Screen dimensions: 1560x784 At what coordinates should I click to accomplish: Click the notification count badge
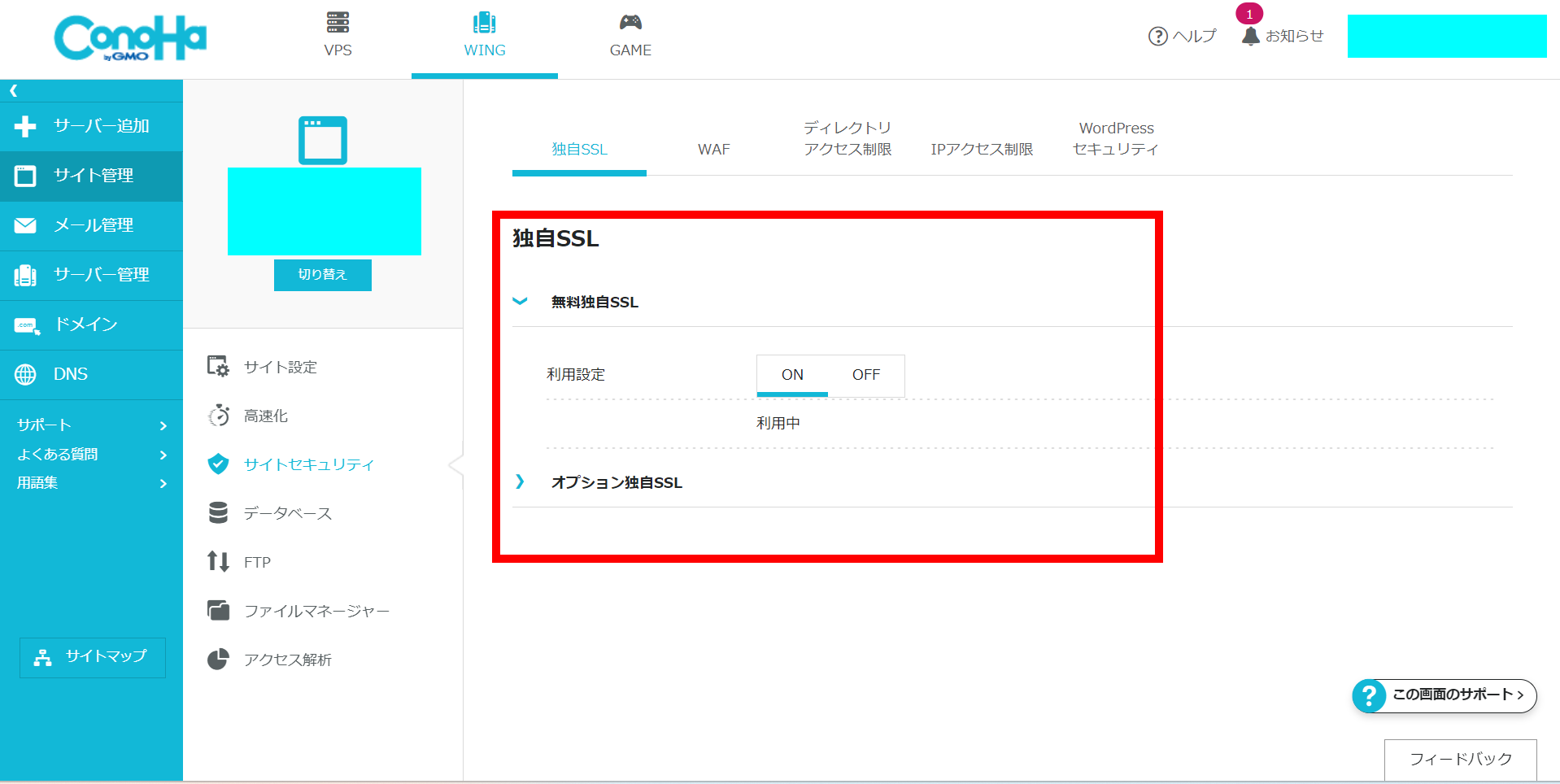pyautogui.click(x=1249, y=14)
